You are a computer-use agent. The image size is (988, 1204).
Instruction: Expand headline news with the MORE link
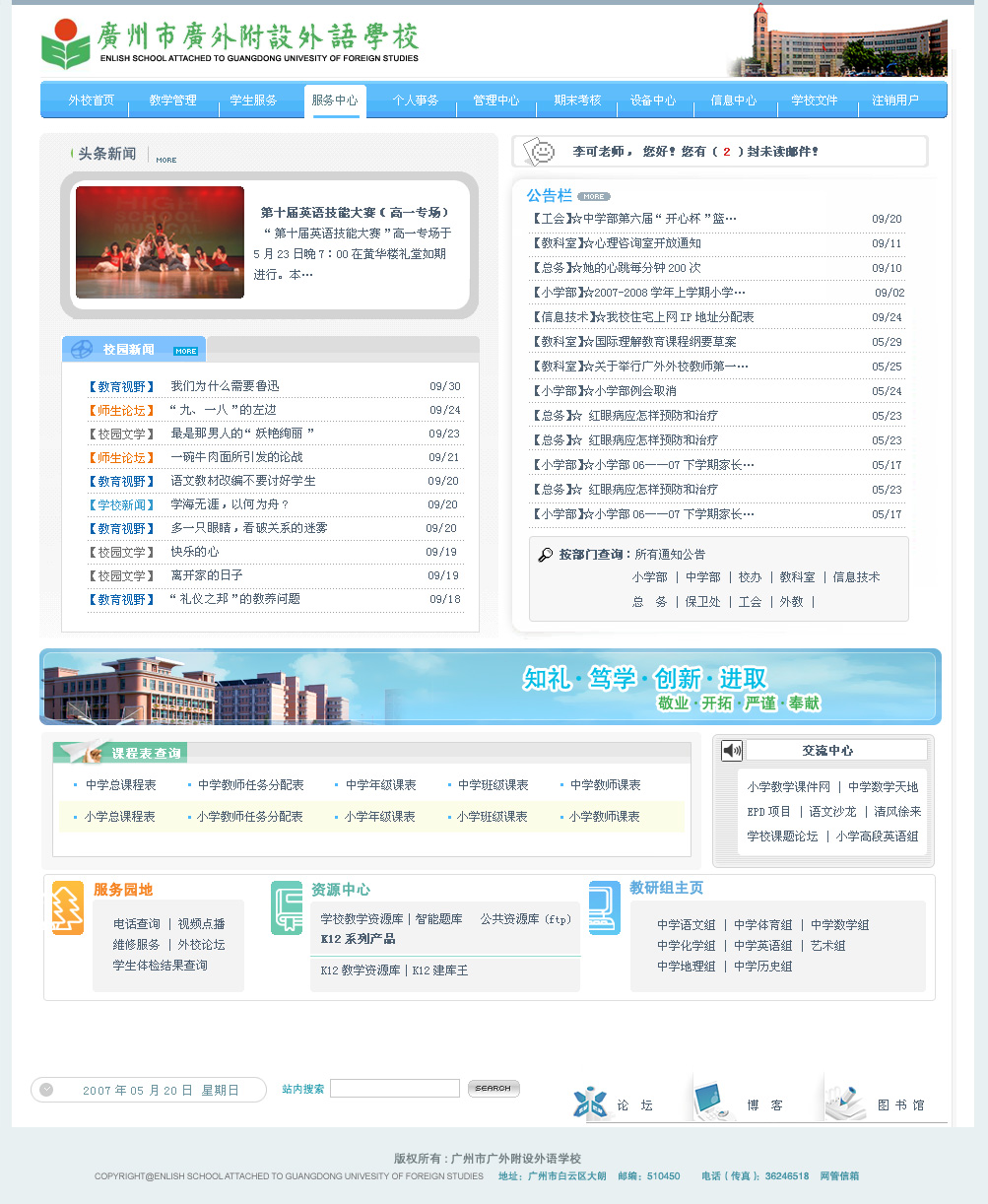tap(165, 160)
